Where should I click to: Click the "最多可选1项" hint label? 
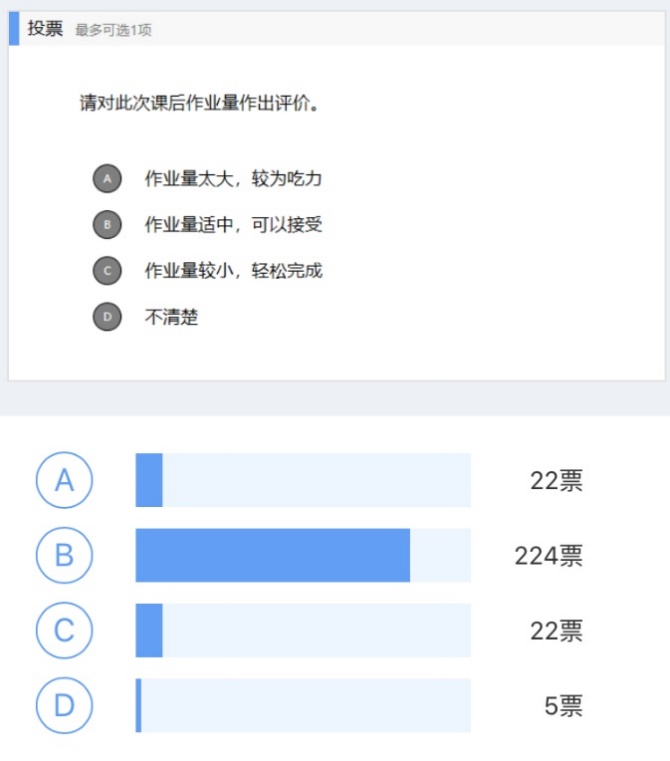(x=113, y=30)
